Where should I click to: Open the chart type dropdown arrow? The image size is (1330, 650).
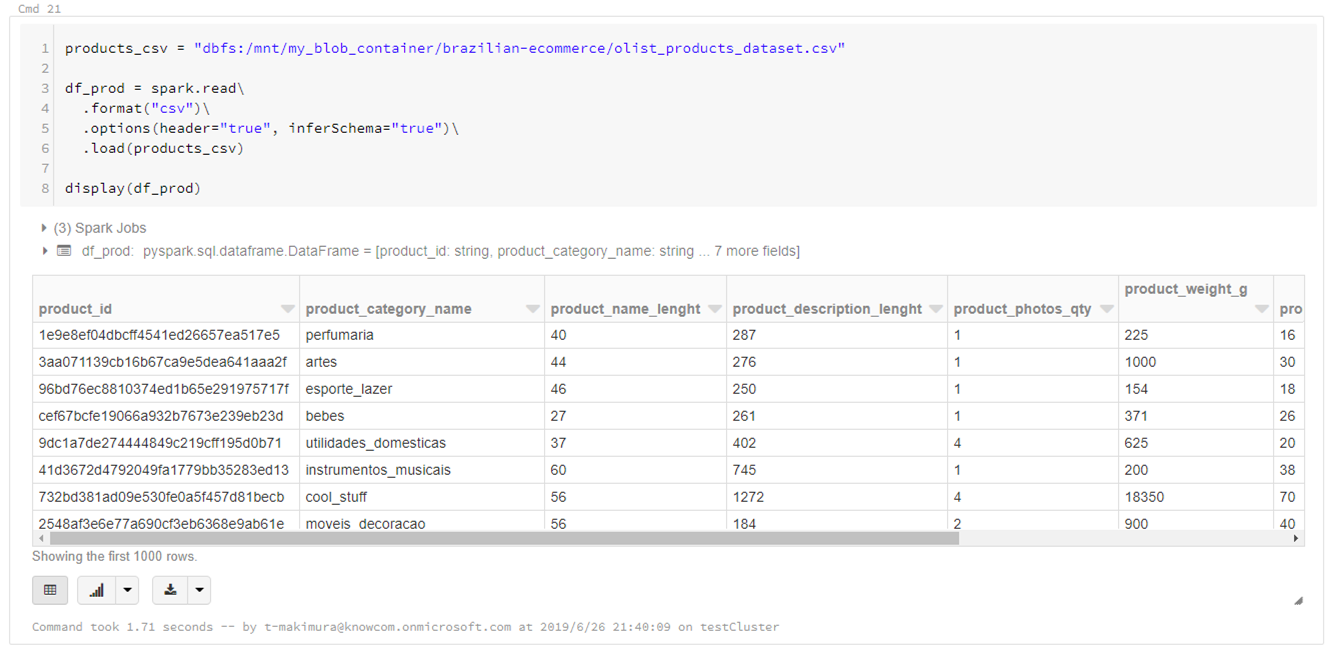(127, 590)
